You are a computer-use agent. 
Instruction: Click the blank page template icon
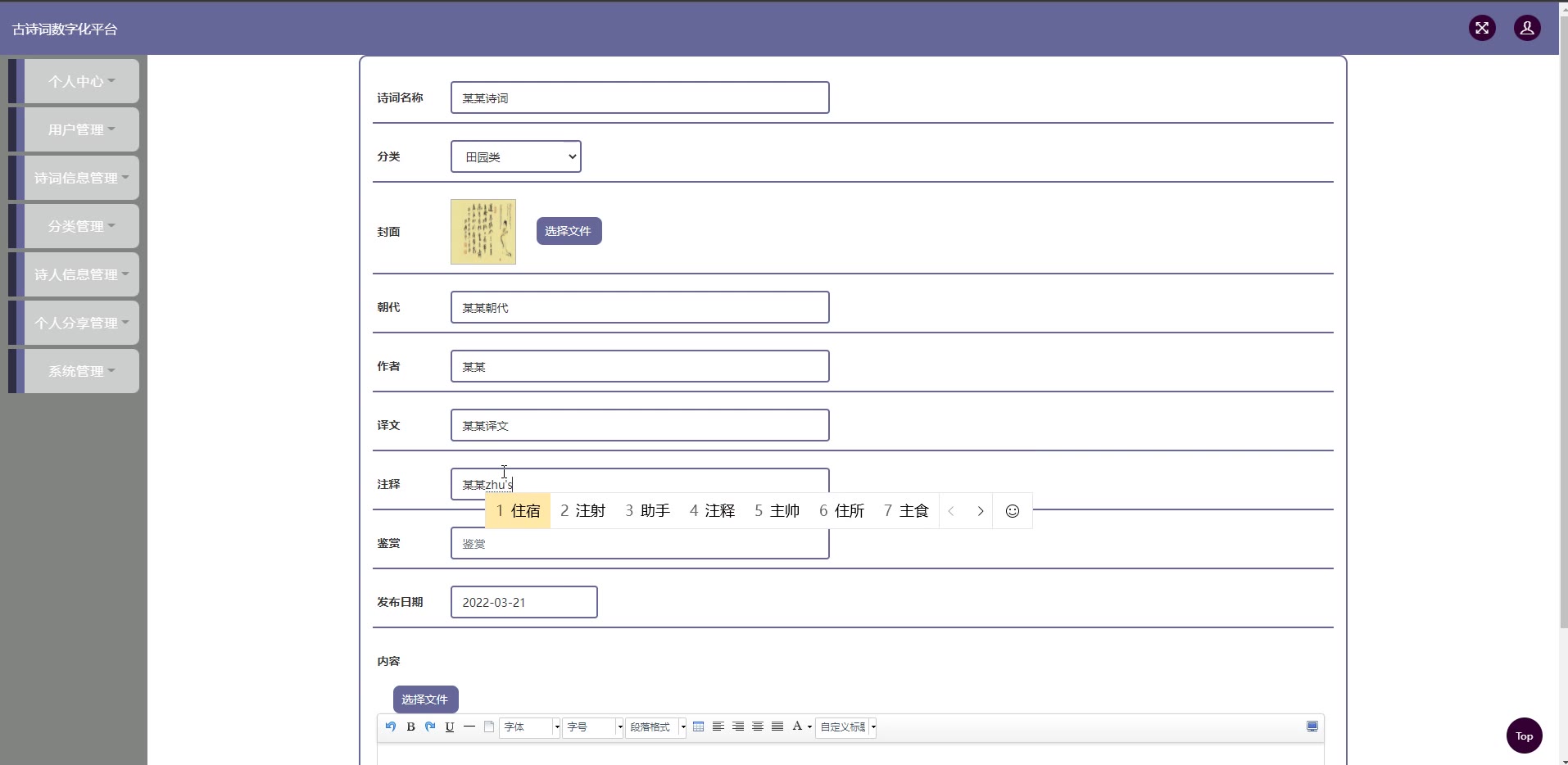(x=489, y=727)
